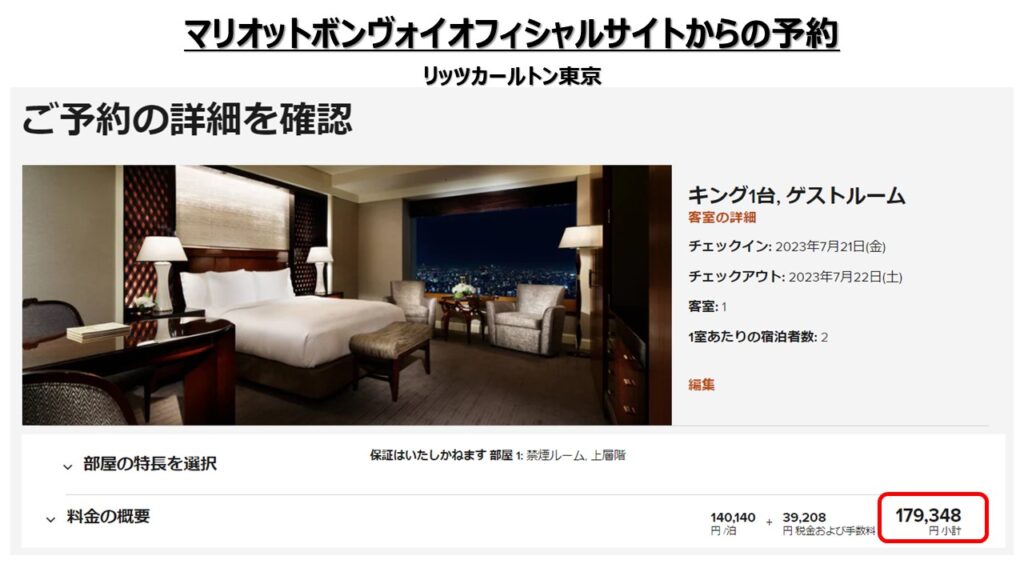The image size is (1024, 576).
Task: Select the room title キング1台, ゲストルーム
Action: coord(797,195)
